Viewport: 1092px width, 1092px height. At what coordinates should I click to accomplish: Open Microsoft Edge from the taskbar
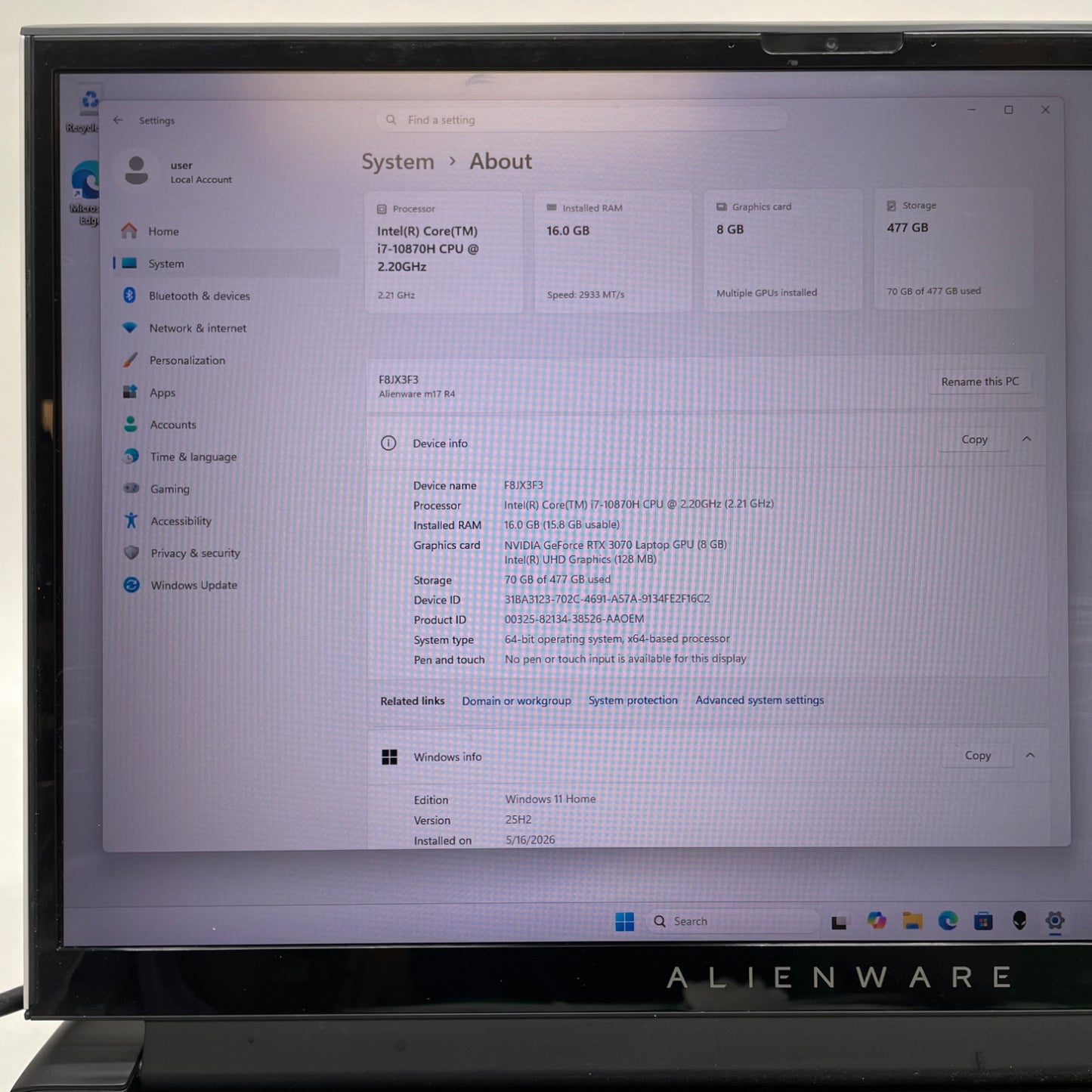click(x=948, y=920)
